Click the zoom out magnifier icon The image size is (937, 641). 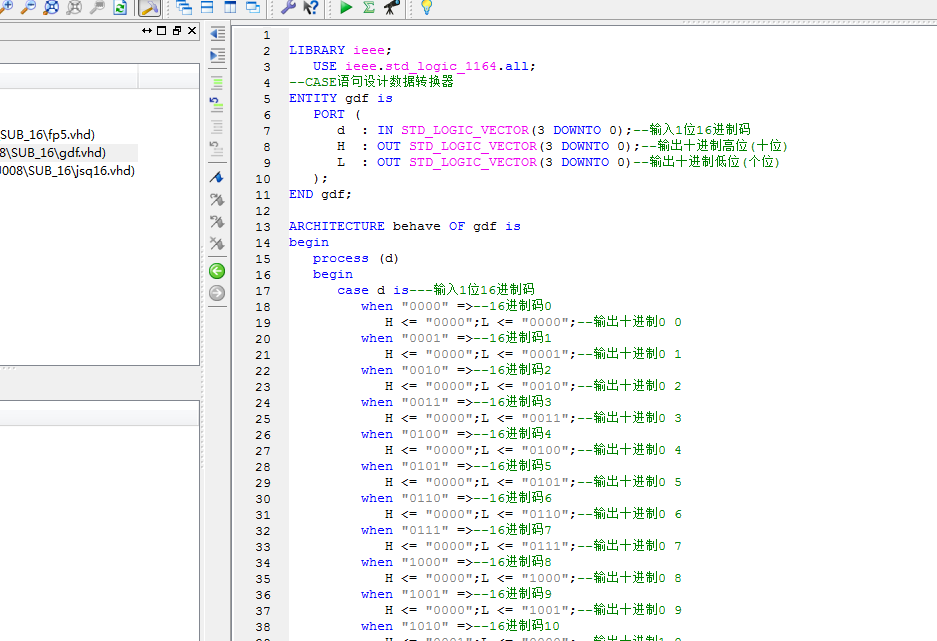[x=29, y=7]
